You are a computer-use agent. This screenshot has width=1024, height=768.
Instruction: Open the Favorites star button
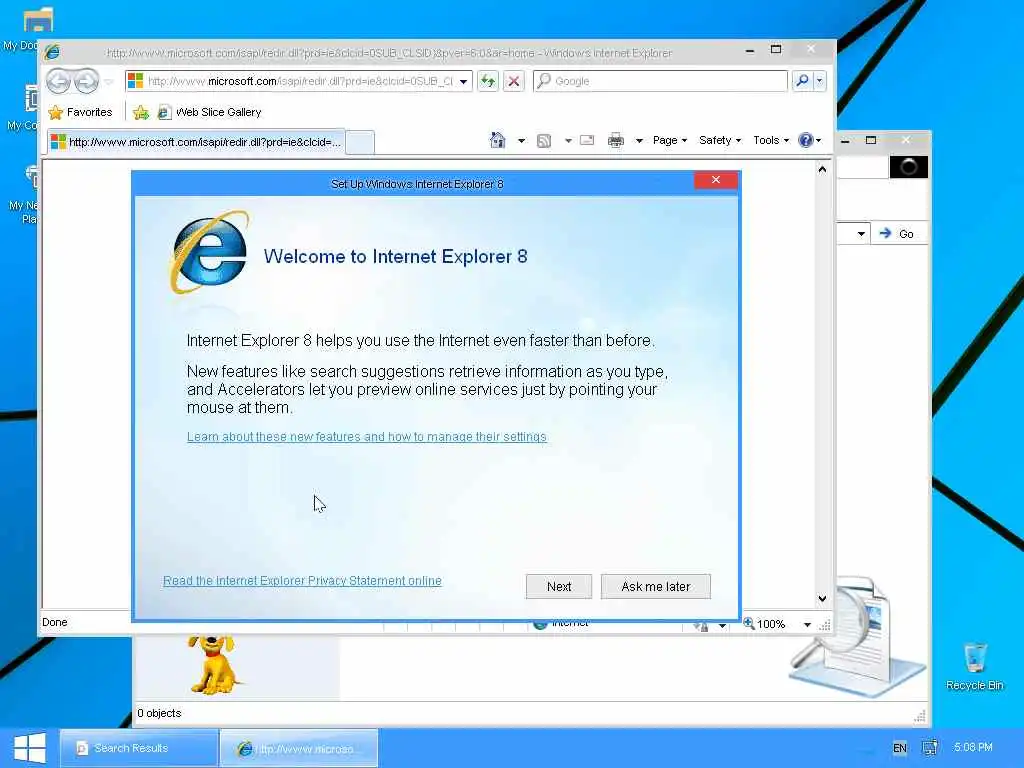[x=80, y=112]
